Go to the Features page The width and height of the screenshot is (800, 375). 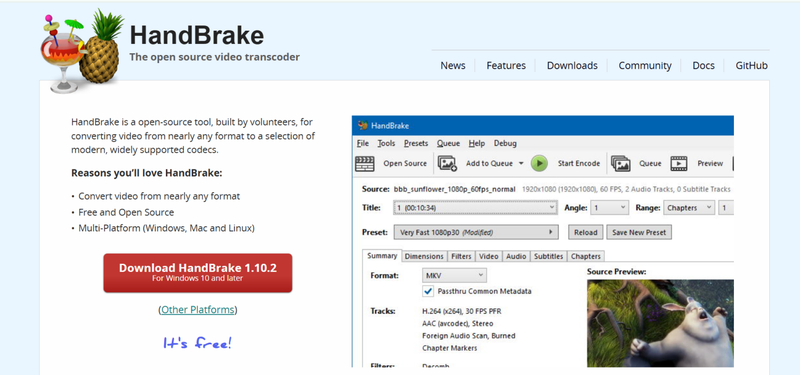506,65
